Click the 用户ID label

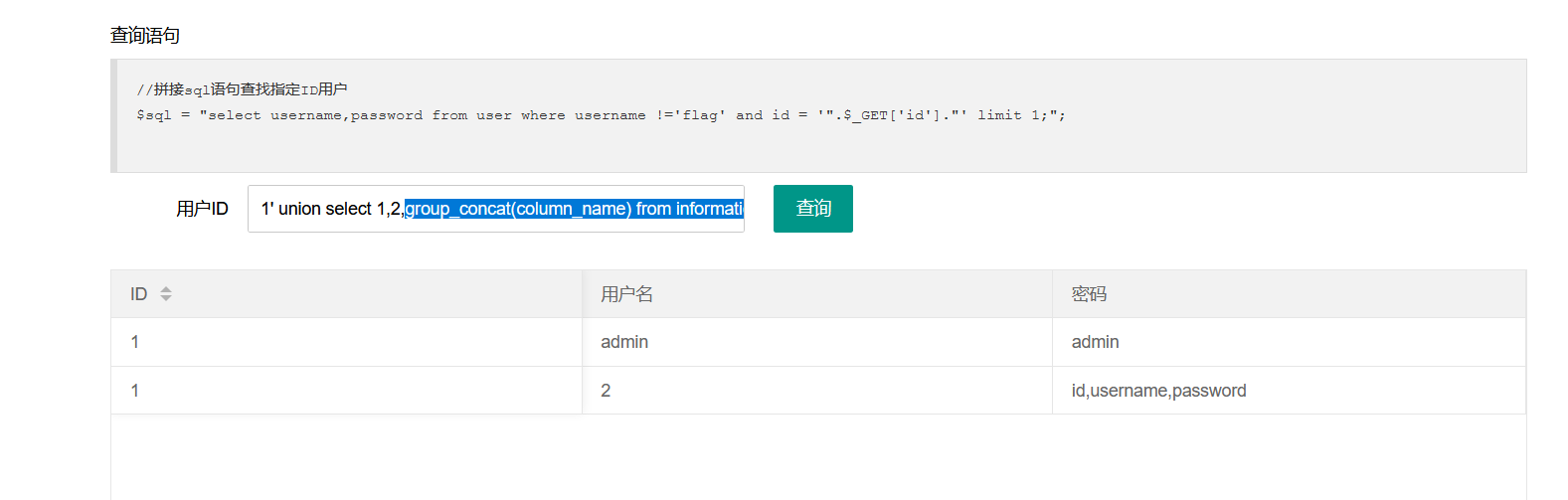click(202, 209)
